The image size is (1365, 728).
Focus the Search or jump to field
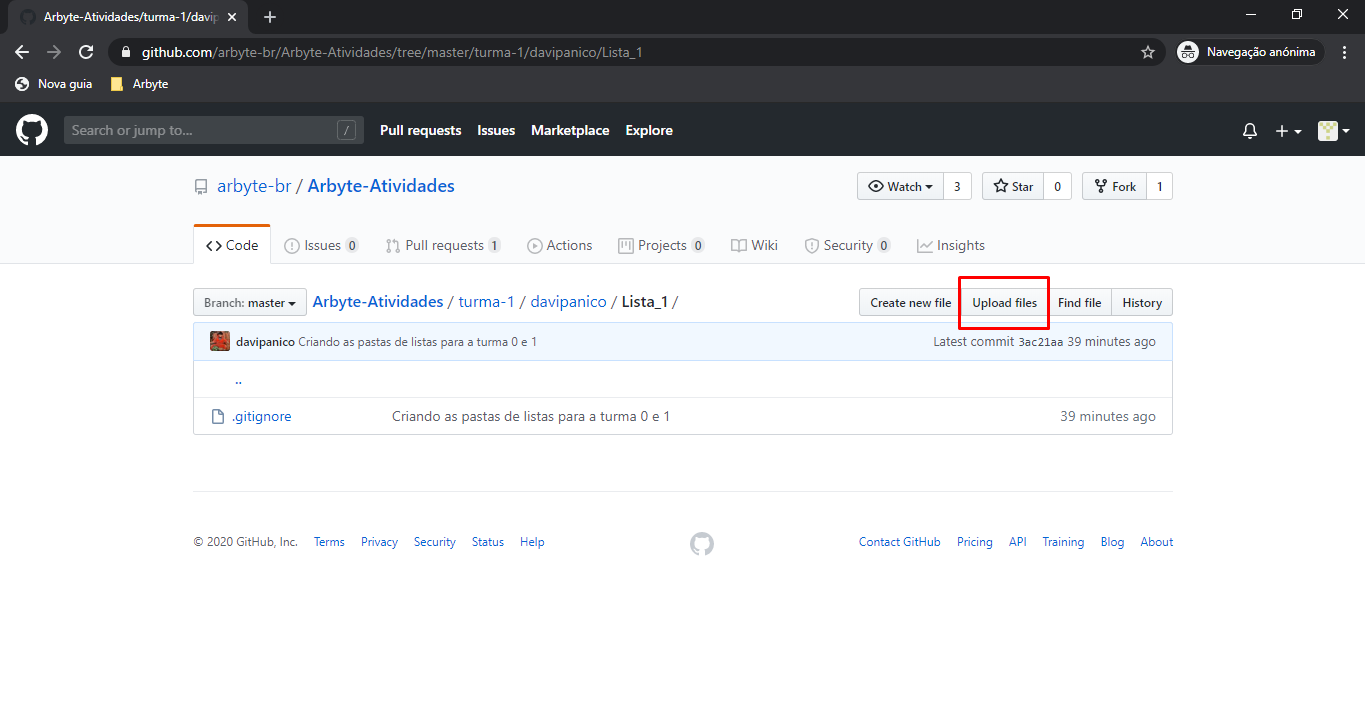212,130
